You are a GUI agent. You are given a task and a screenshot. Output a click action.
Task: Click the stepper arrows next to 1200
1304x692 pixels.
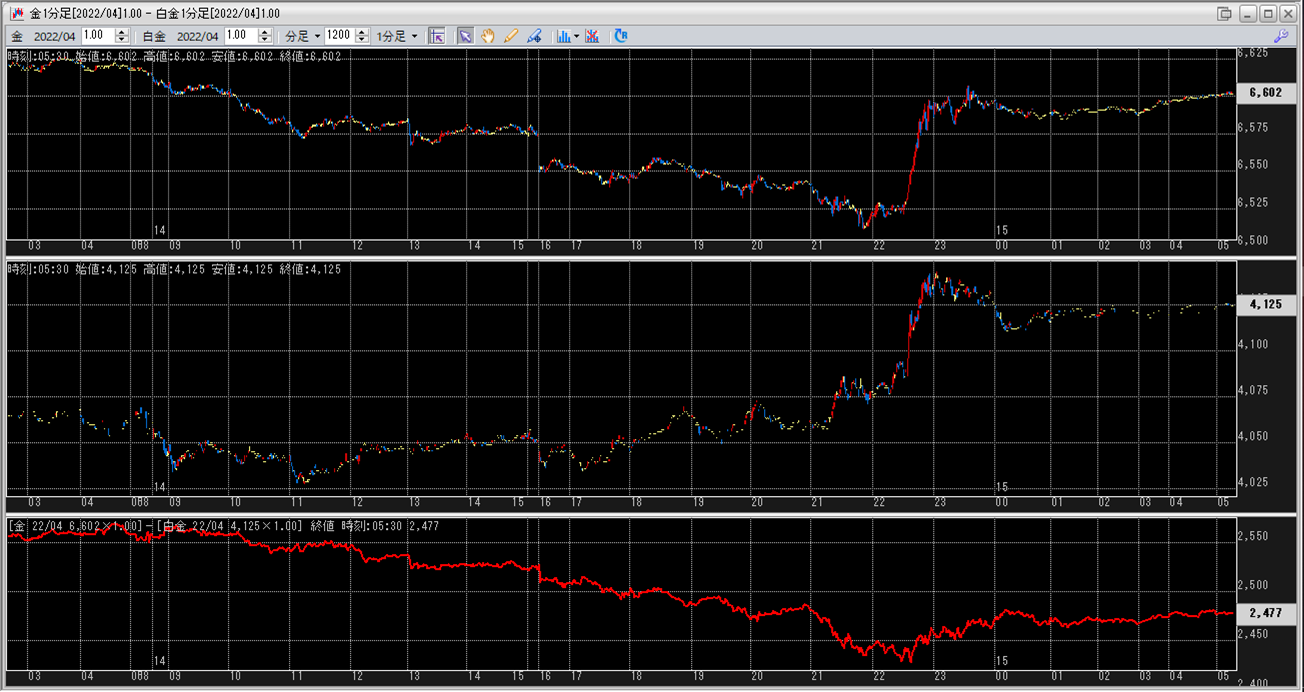pyautogui.click(x=360, y=36)
